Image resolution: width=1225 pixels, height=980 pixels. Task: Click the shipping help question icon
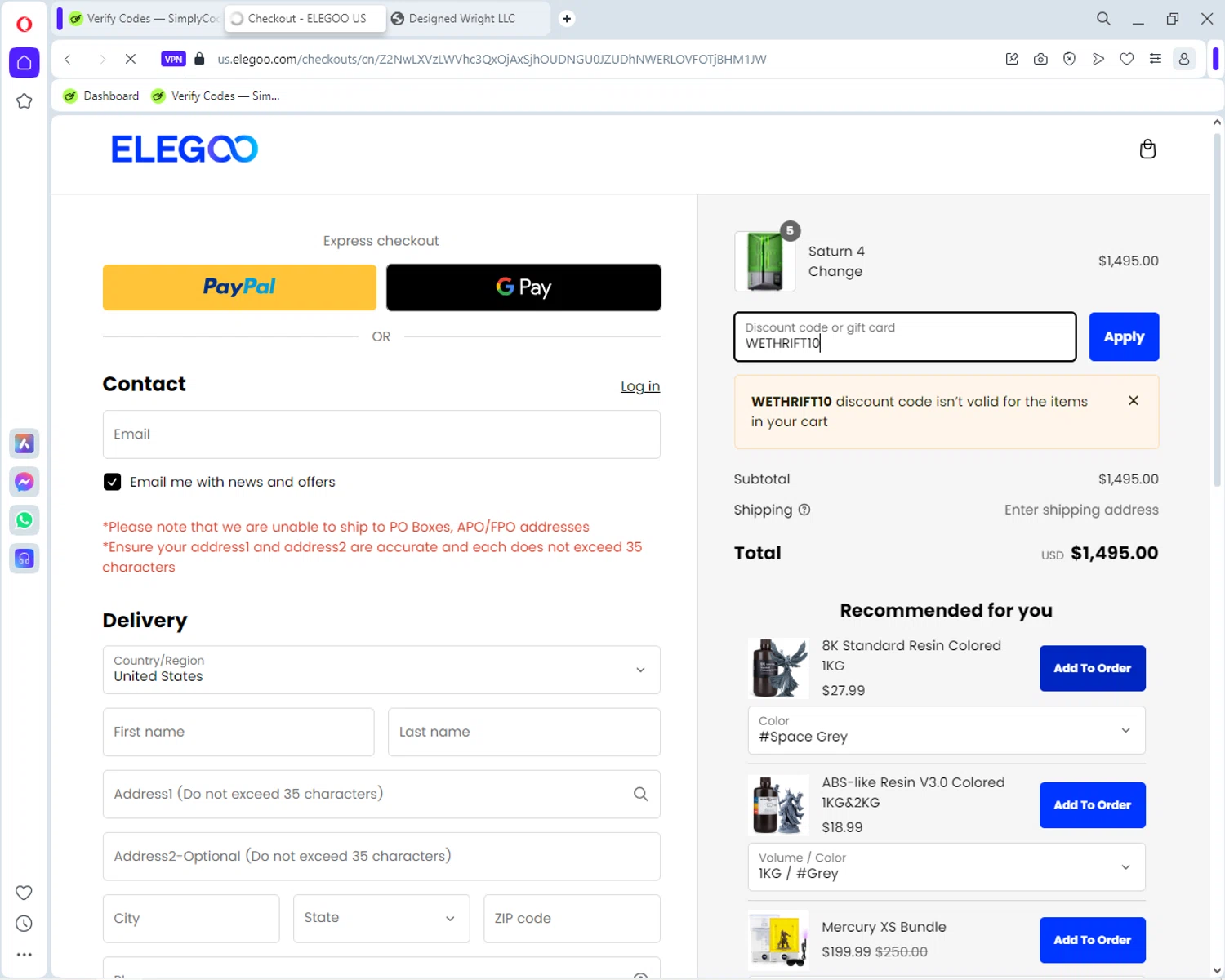pyautogui.click(x=804, y=510)
